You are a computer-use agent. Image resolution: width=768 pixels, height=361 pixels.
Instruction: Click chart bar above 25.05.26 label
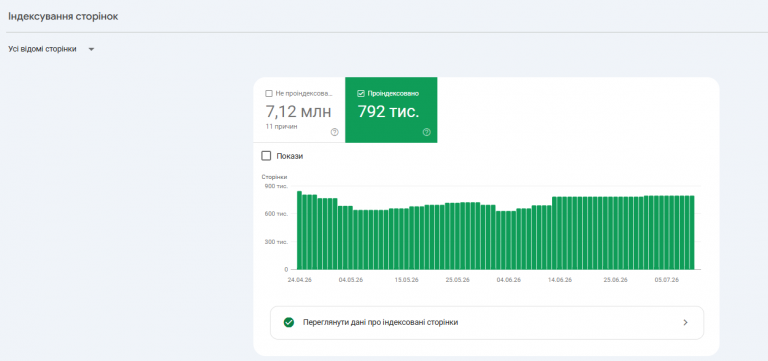click(457, 236)
